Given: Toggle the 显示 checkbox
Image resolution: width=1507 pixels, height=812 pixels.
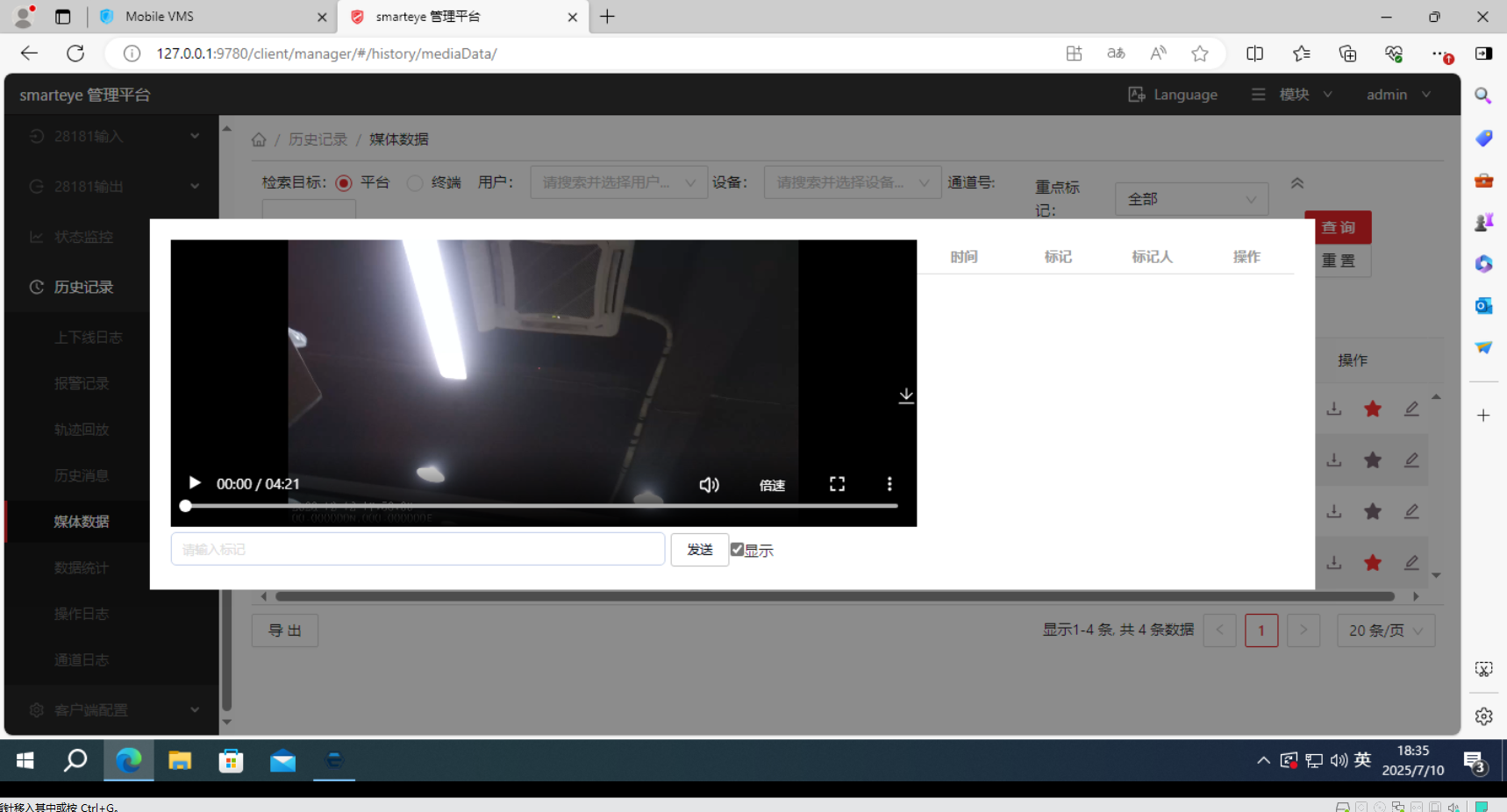Looking at the screenshot, I should 738,550.
